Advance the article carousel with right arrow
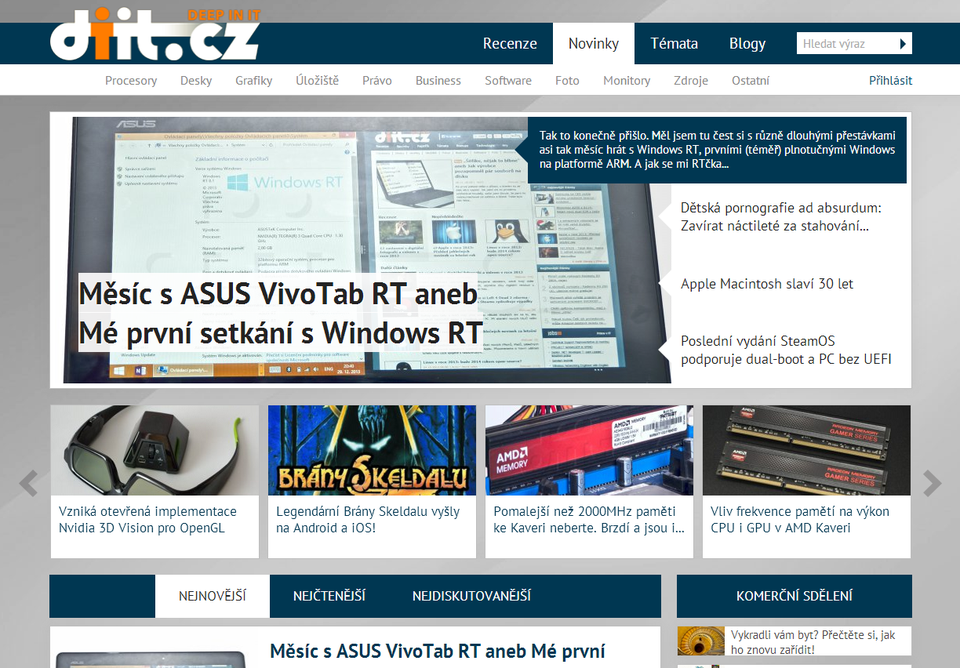This screenshot has width=960, height=668. click(931, 483)
